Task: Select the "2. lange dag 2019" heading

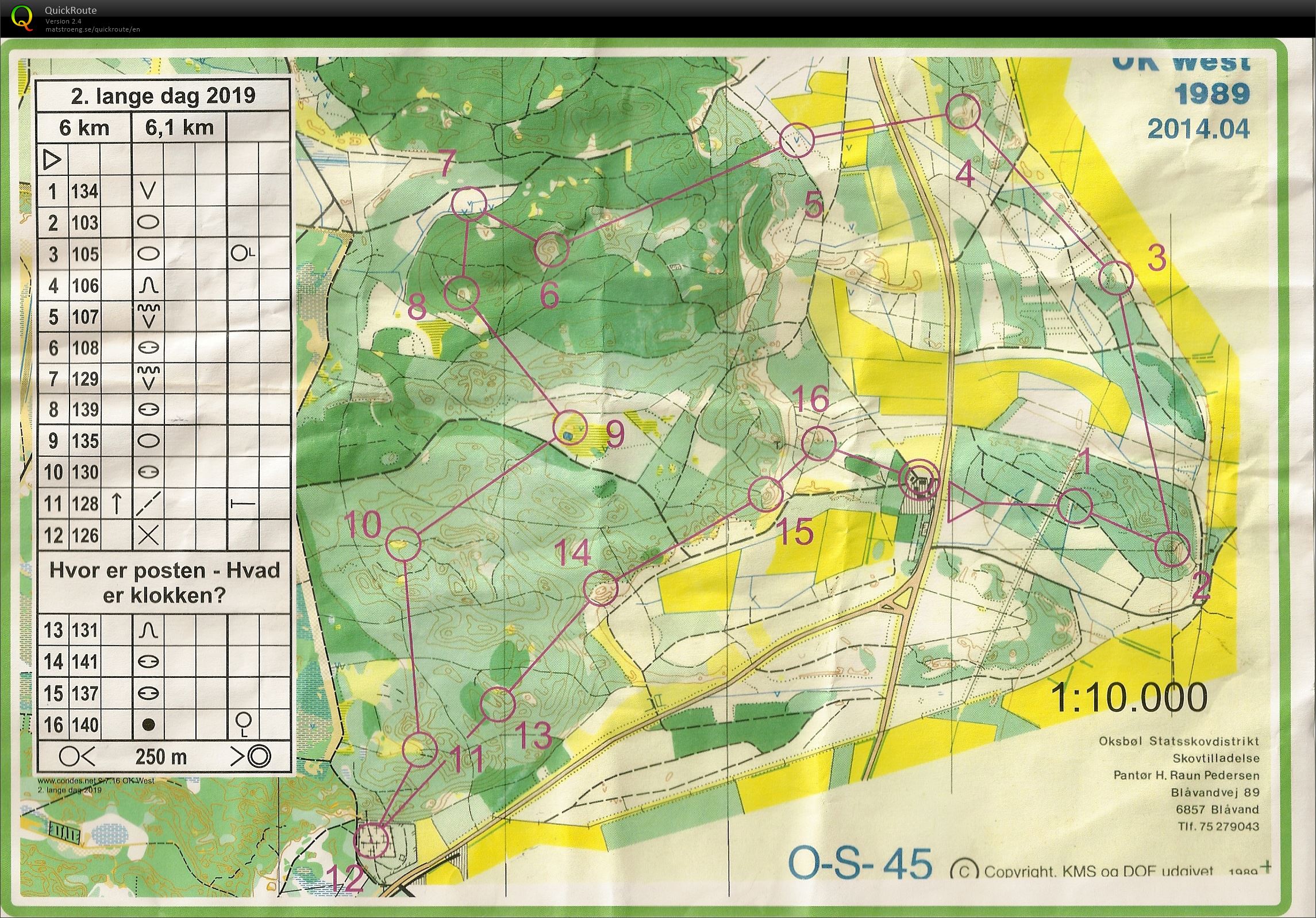Action: pos(163,95)
